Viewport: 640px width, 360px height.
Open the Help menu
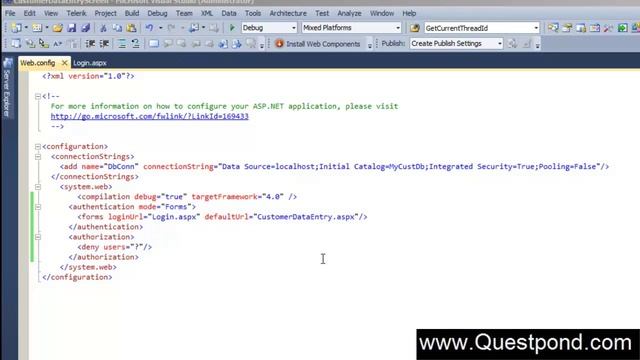coord(409,13)
